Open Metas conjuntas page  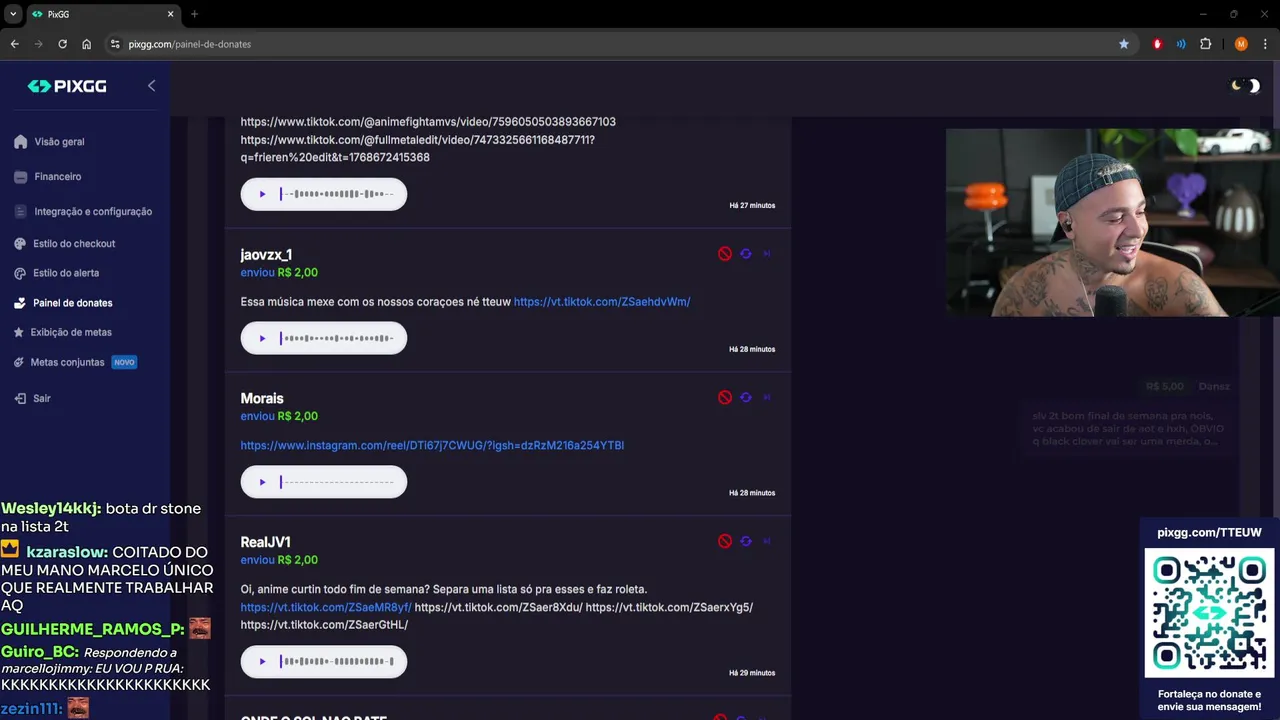pyautogui.click(x=67, y=362)
